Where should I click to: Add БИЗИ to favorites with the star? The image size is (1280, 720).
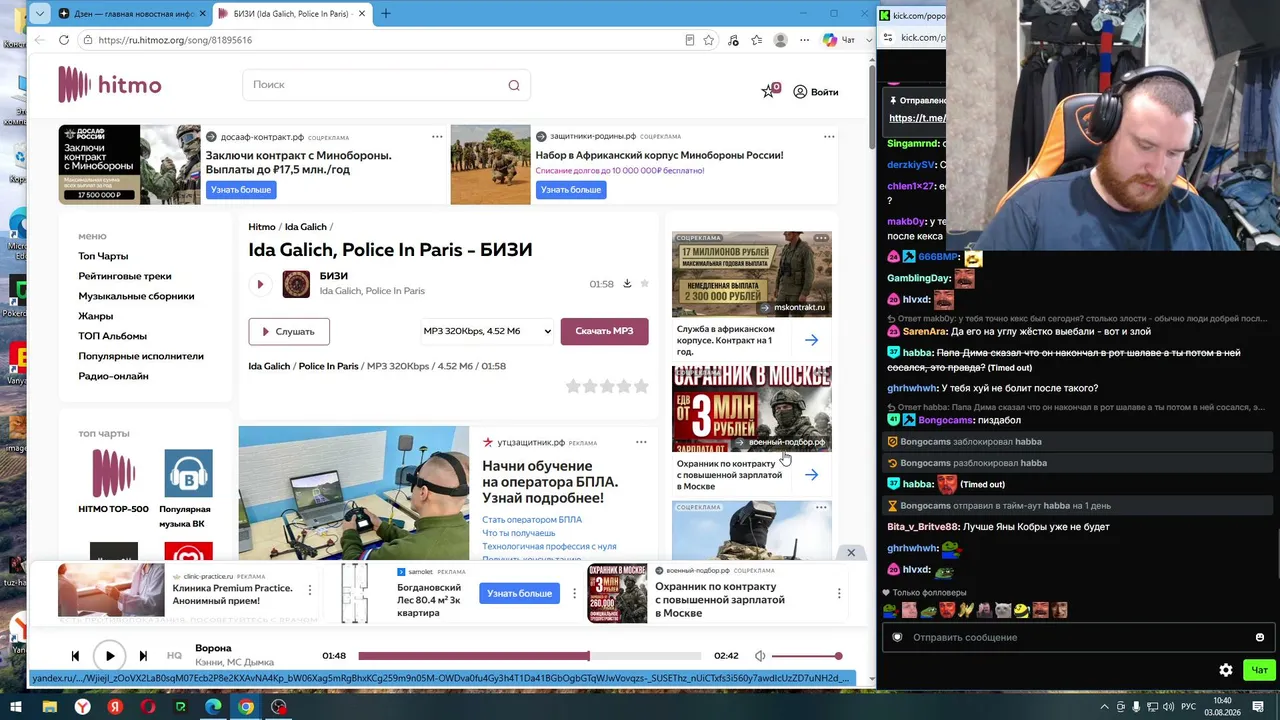(645, 283)
